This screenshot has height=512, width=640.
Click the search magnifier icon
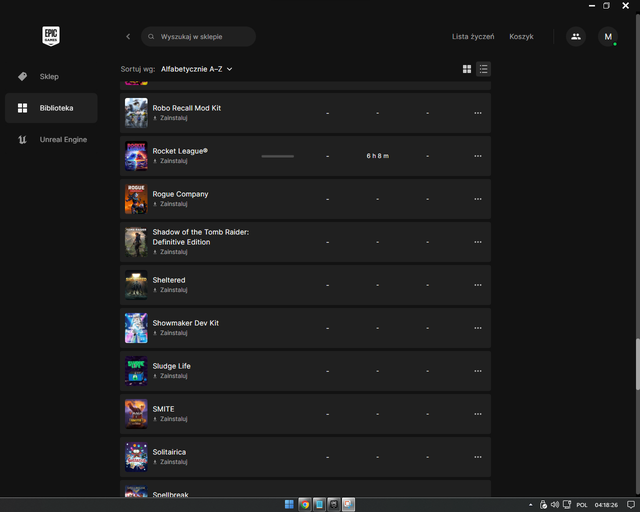pyautogui.click(x=151, y=37)
